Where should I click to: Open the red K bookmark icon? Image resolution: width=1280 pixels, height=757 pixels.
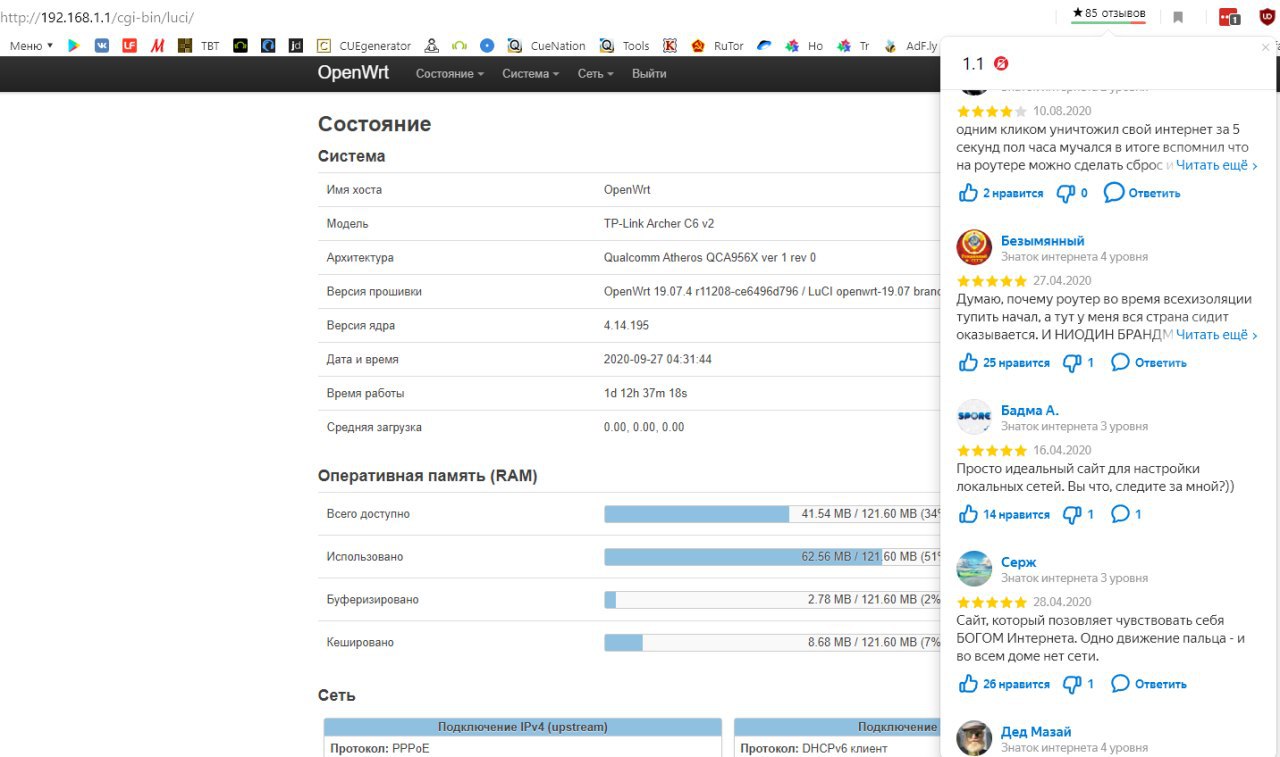pyautogui.click(x=670, y=46)
